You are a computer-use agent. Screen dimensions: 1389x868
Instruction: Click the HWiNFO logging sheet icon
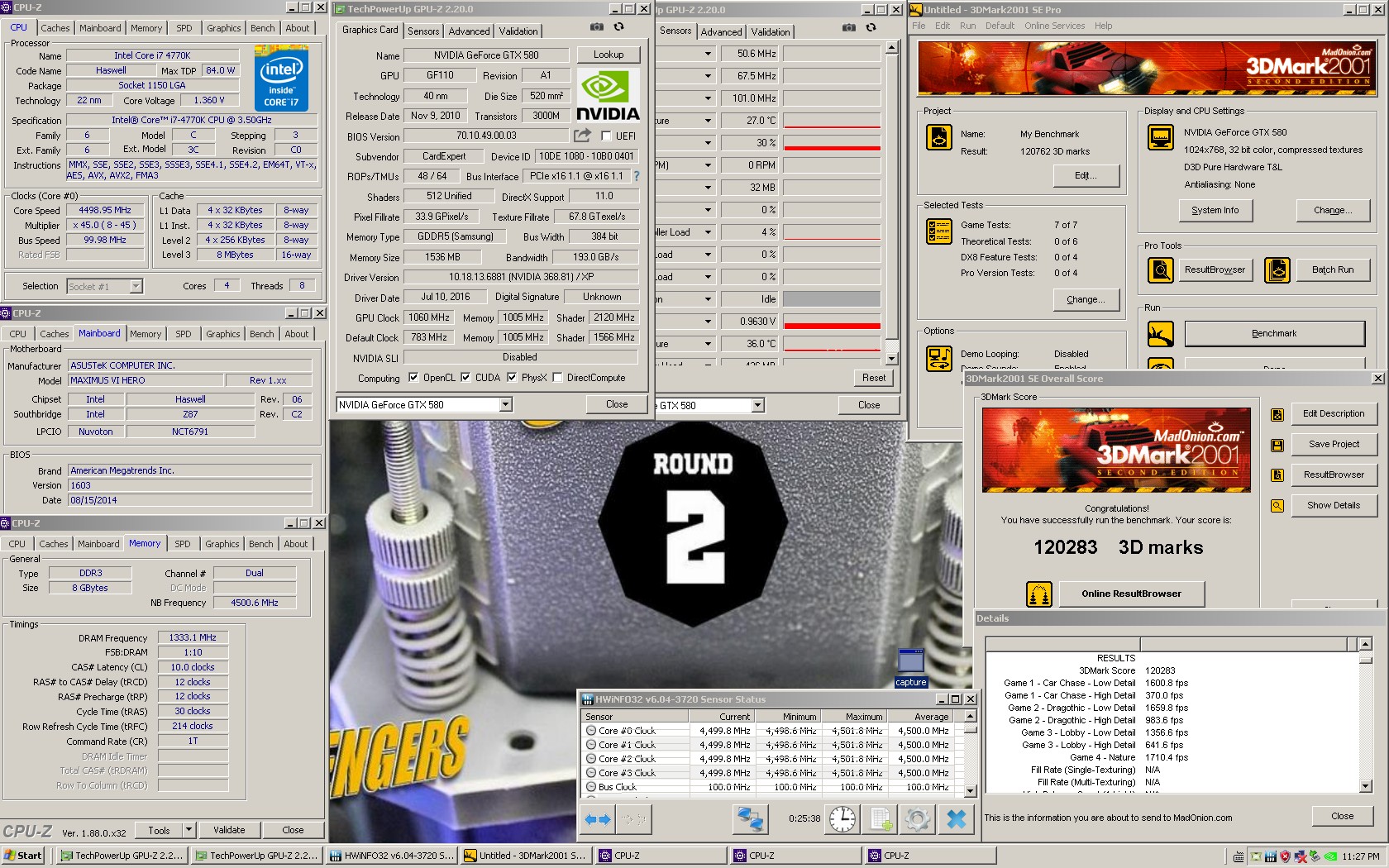point(881,819)
